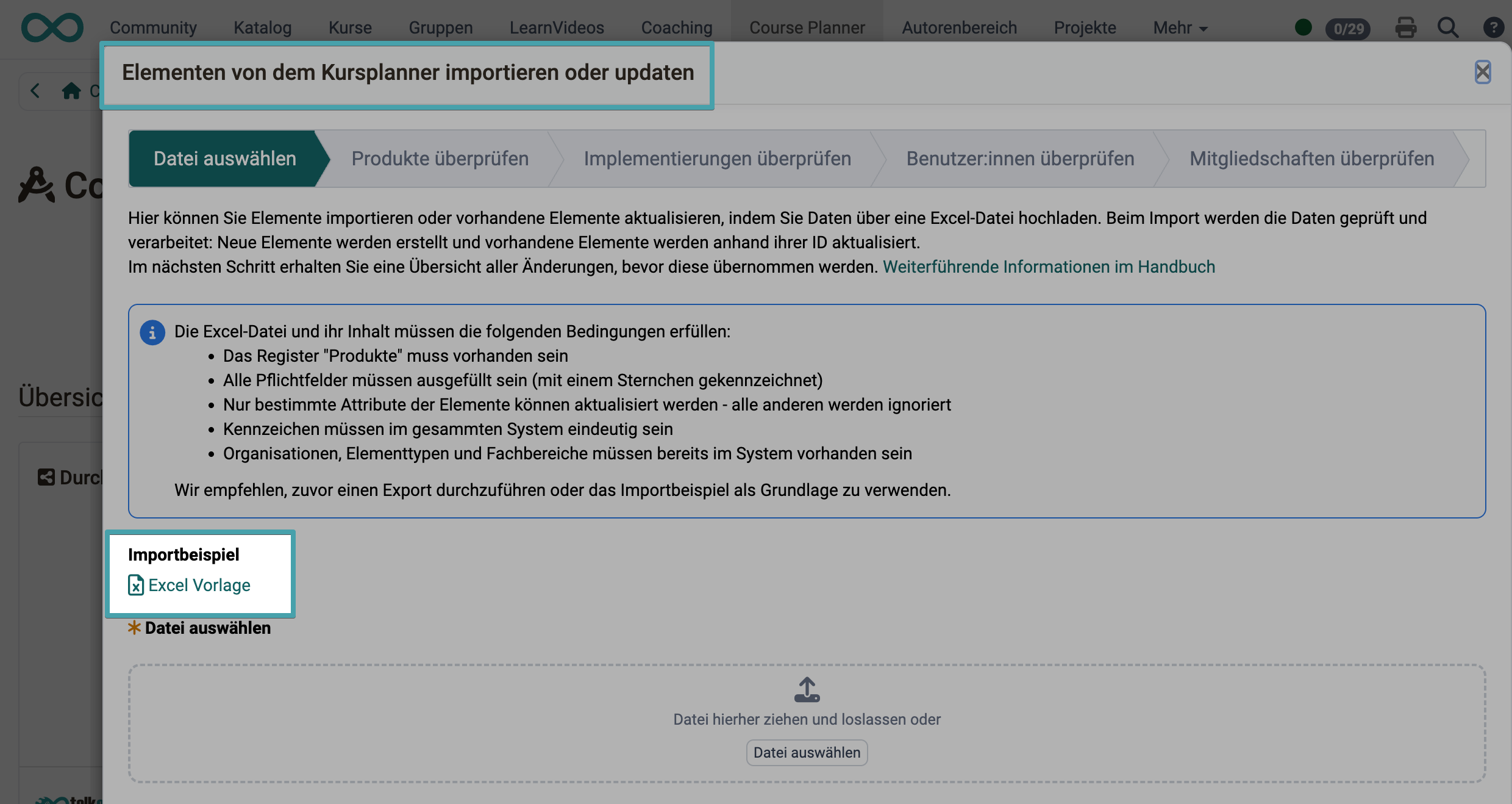Image resolution: width=1512 pixels, height=804 pixels.
Task: Click the Datei auswählen upload button
Action: pyautogui.click(x=807, y=752)
